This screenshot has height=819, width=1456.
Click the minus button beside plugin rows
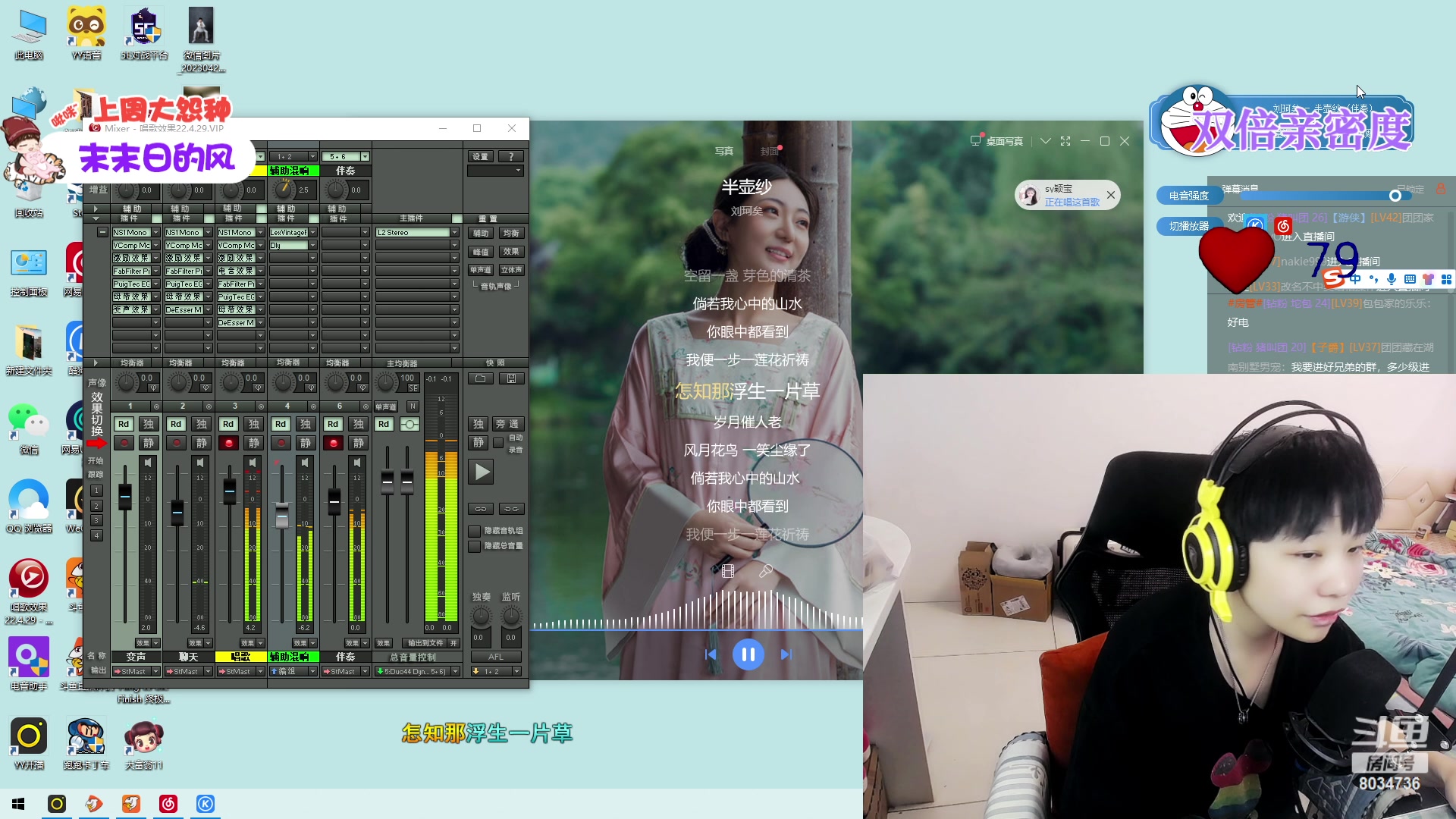[102, 233]
